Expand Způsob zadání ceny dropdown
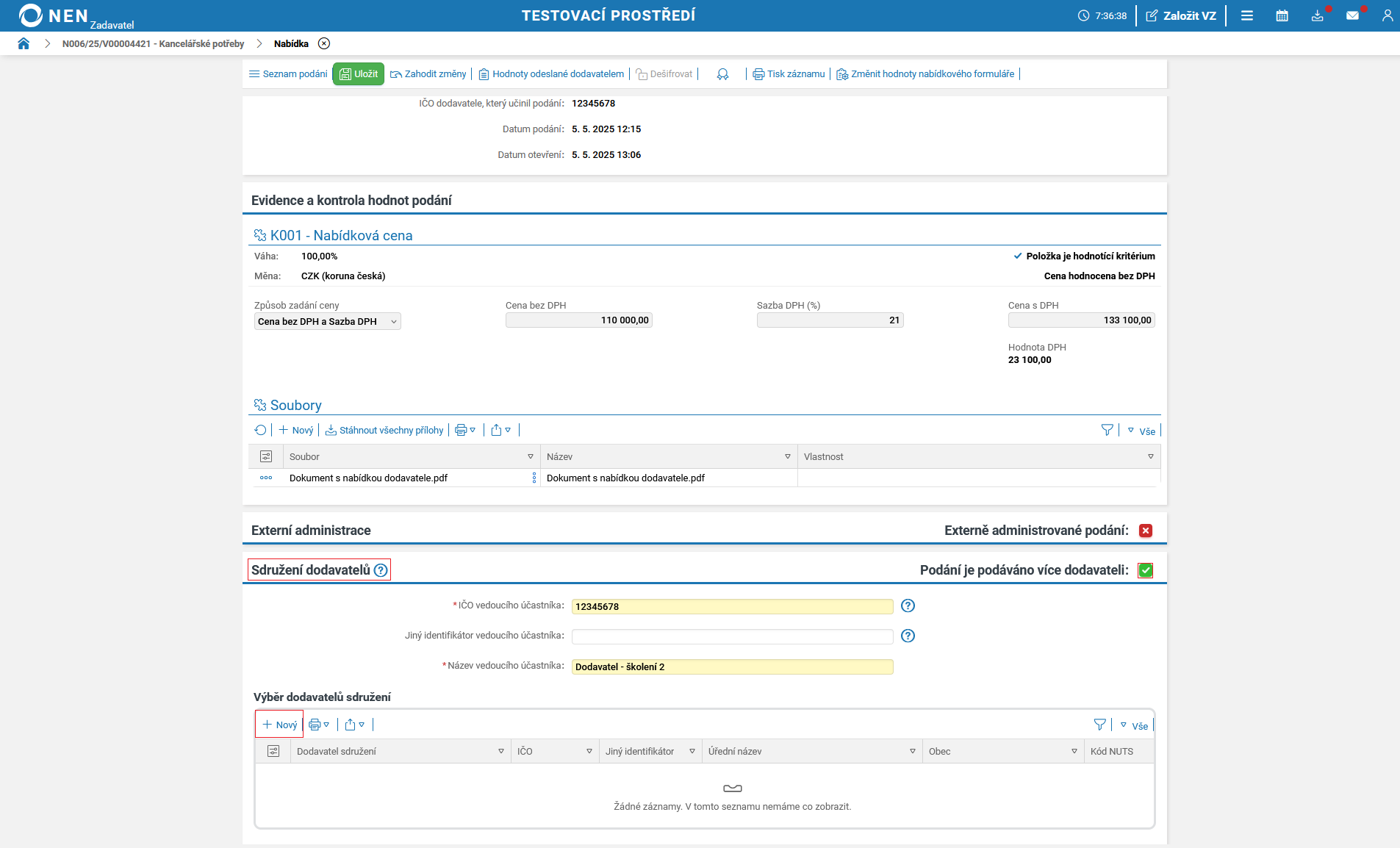 point(327,321)
